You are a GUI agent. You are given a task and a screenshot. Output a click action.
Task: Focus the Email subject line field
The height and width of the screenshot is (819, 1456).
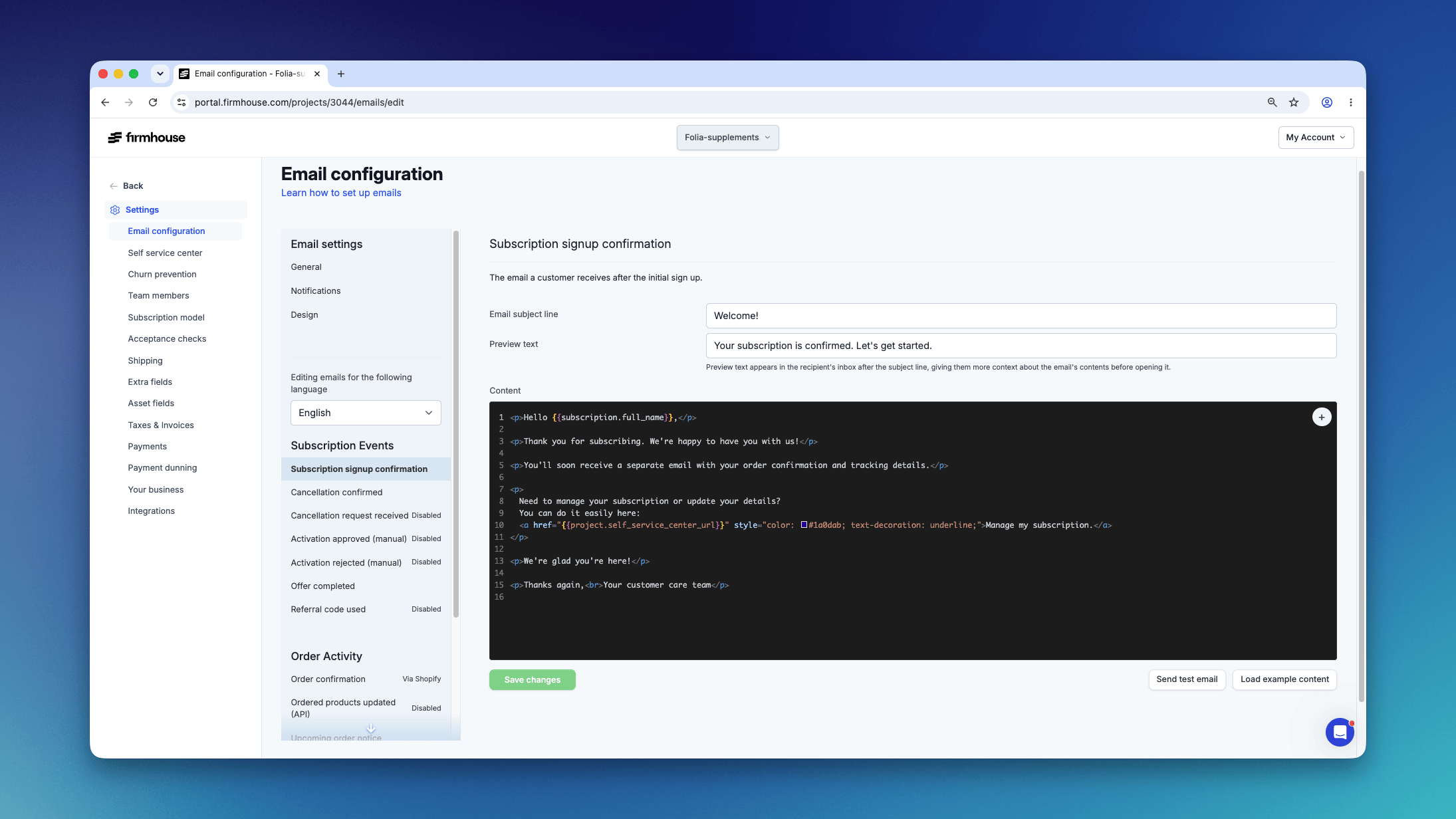[1021, 316]
